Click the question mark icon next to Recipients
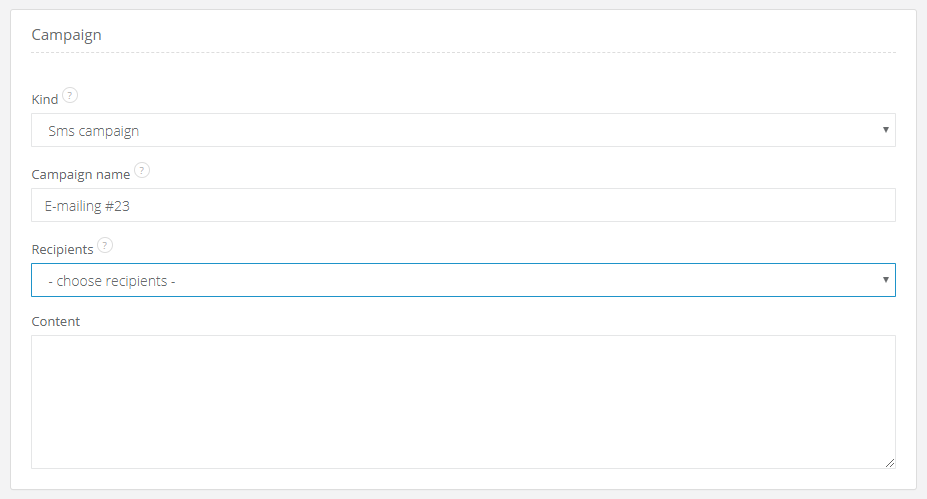The width and height of the screenshot is (927, 499). click(106, 245)
